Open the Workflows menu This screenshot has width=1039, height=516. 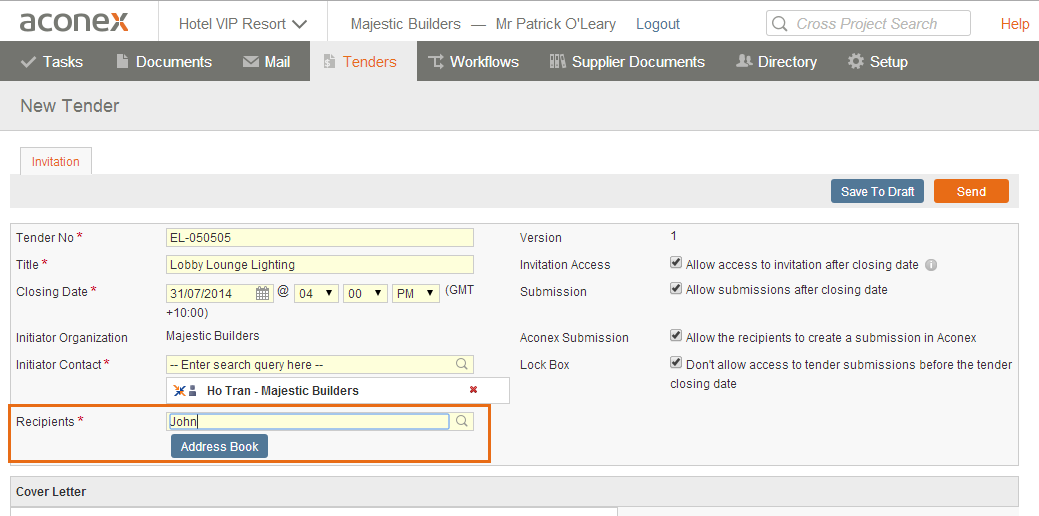(474, 62)
